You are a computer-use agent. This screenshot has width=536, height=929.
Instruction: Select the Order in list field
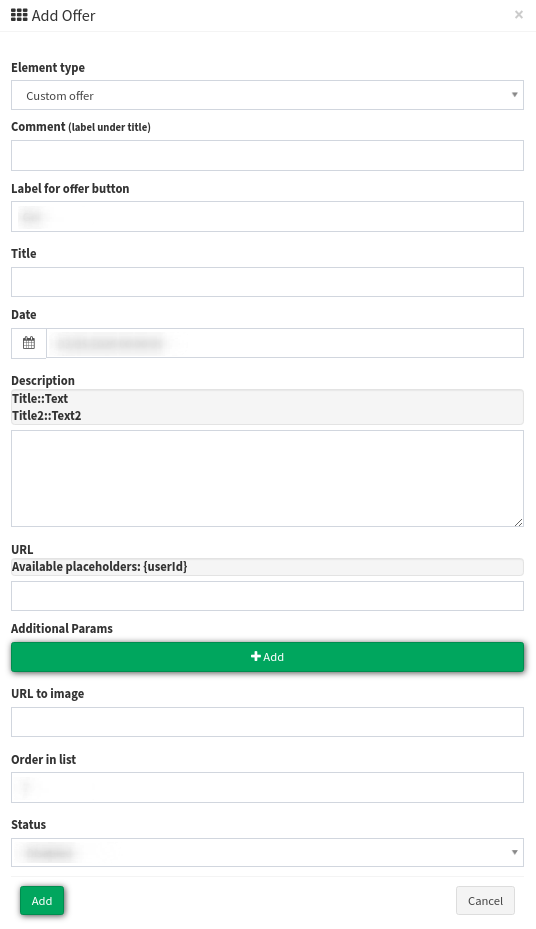point(267,787)
